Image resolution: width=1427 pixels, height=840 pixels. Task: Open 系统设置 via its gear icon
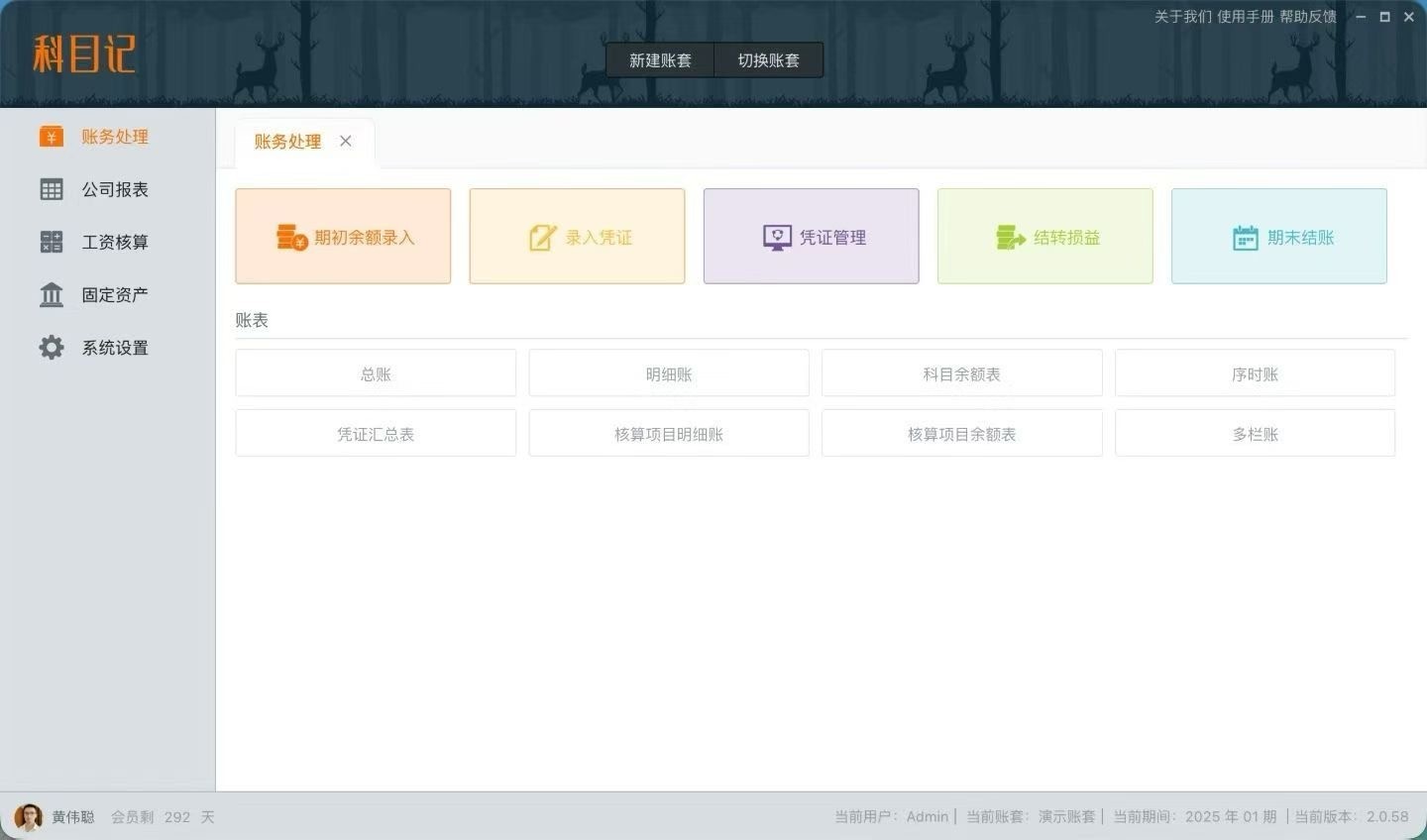click(x=52, y=348)
